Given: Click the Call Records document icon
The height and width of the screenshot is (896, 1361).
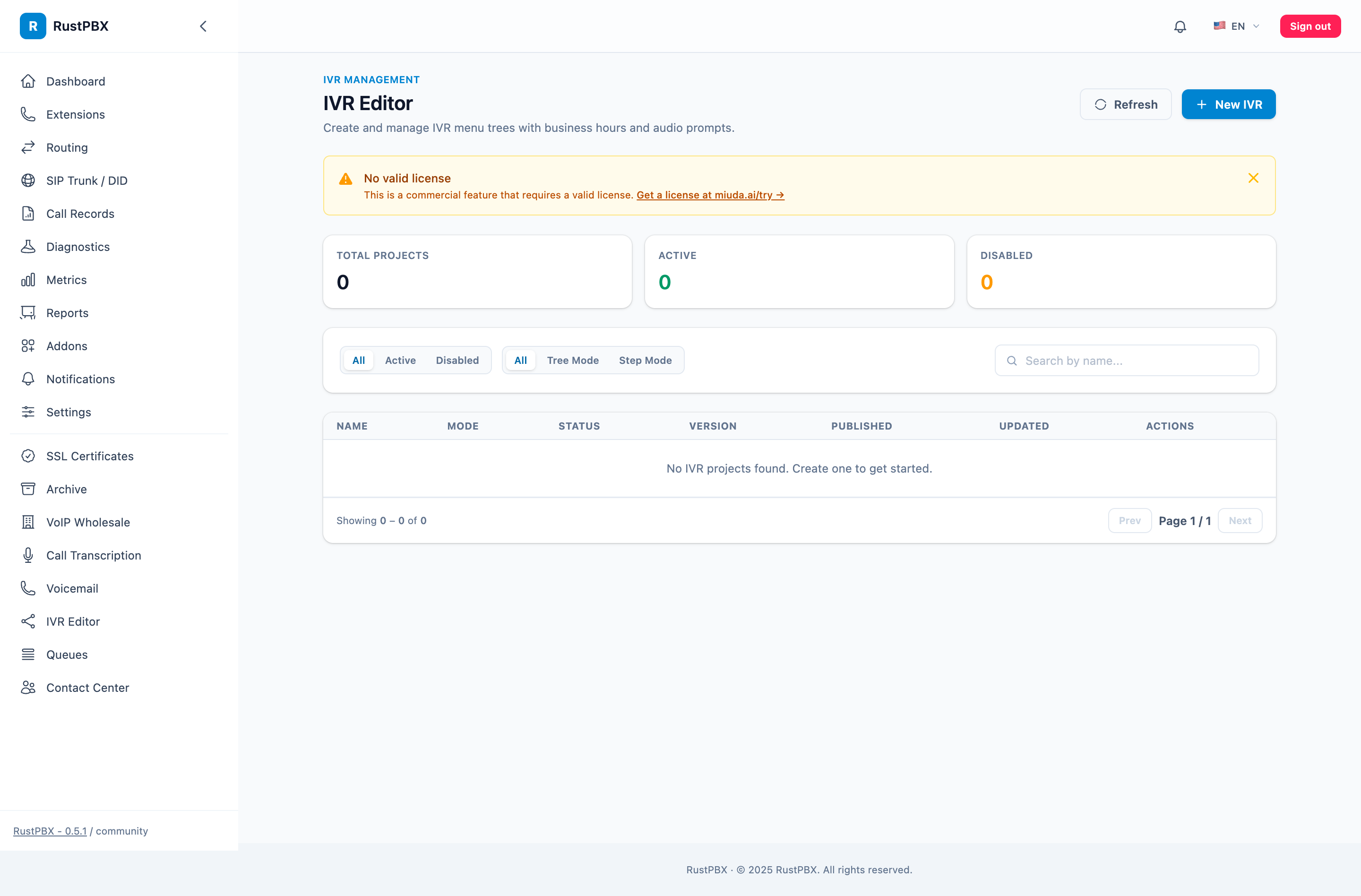Looking at the screenshot, I should 28,214.
